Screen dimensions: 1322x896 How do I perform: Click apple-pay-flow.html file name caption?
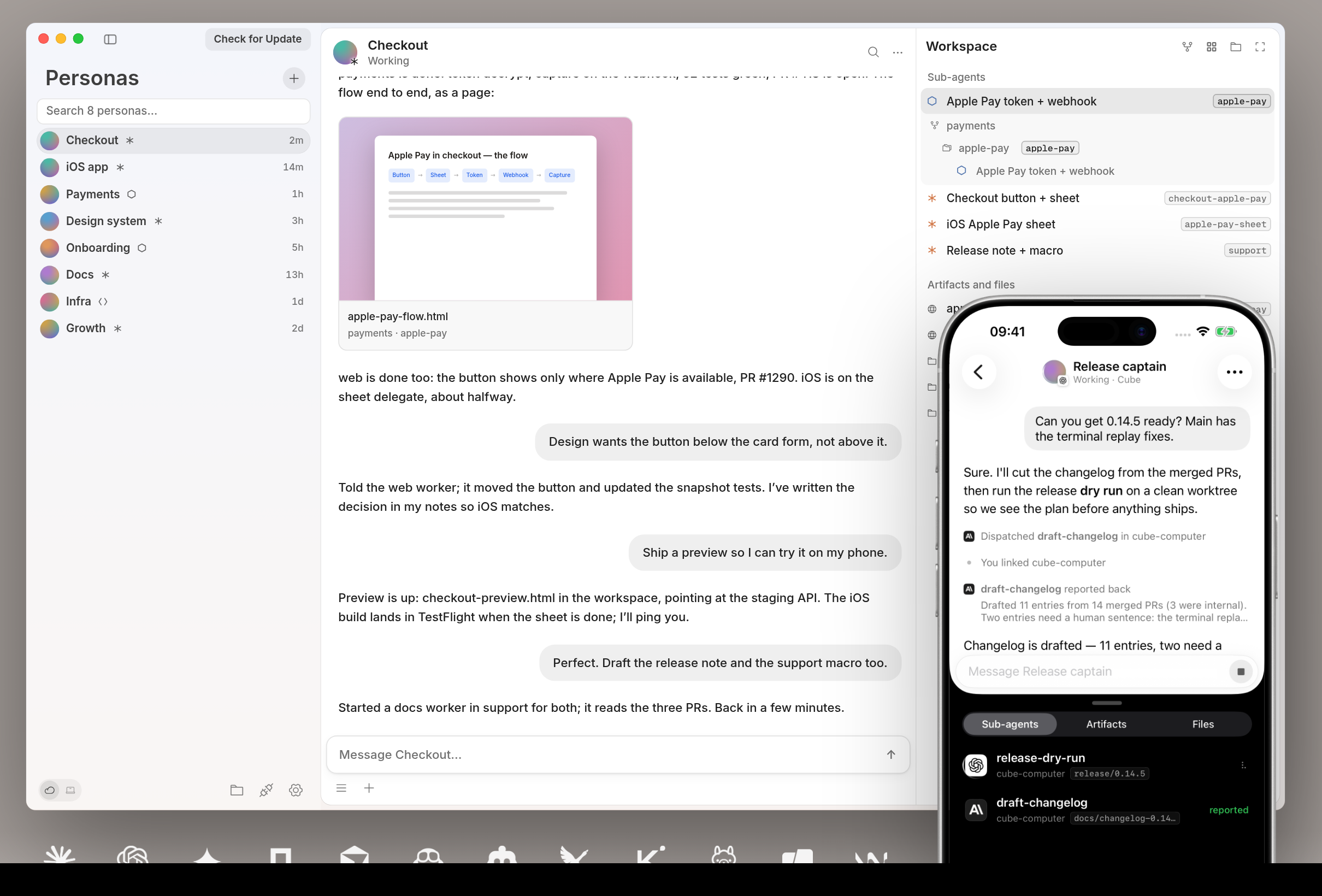point(398,316)
